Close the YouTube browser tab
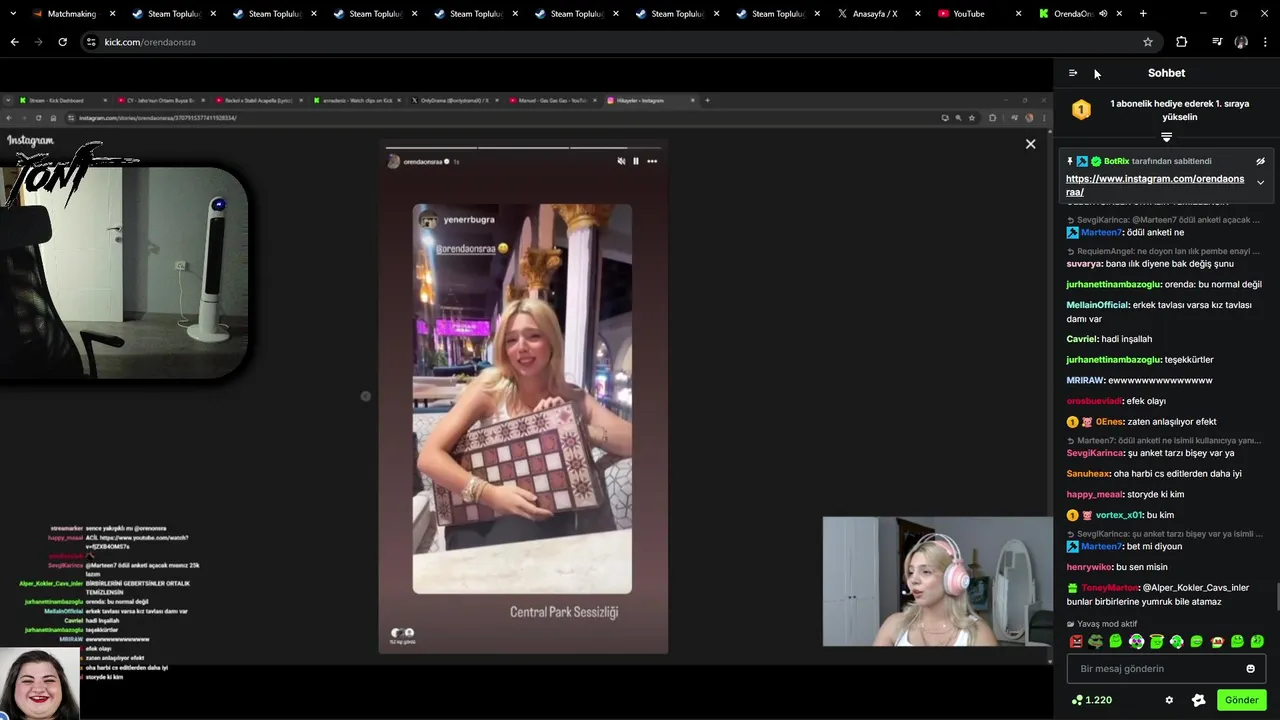 (x=1018, y=14)
